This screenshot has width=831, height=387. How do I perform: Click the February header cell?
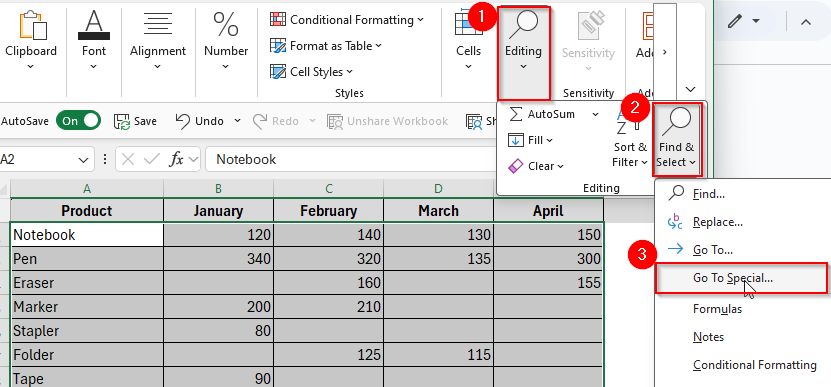[329, 211]
